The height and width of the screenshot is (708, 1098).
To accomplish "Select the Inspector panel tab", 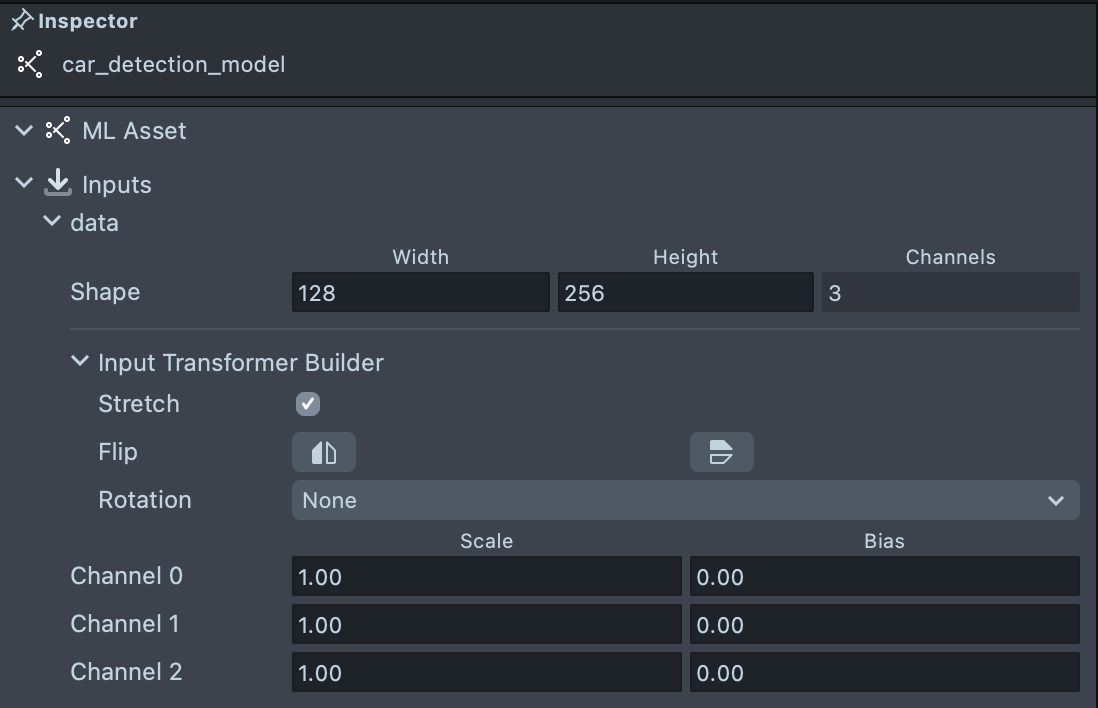I will tap(87, 21).
